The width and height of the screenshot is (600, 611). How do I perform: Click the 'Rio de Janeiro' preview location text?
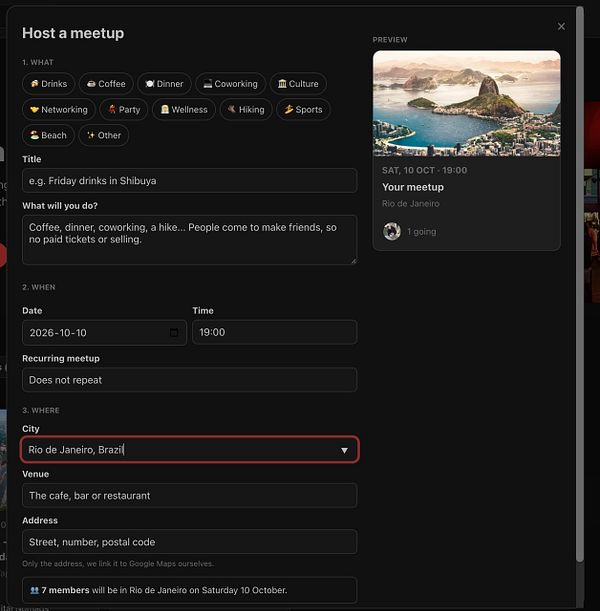410,203
